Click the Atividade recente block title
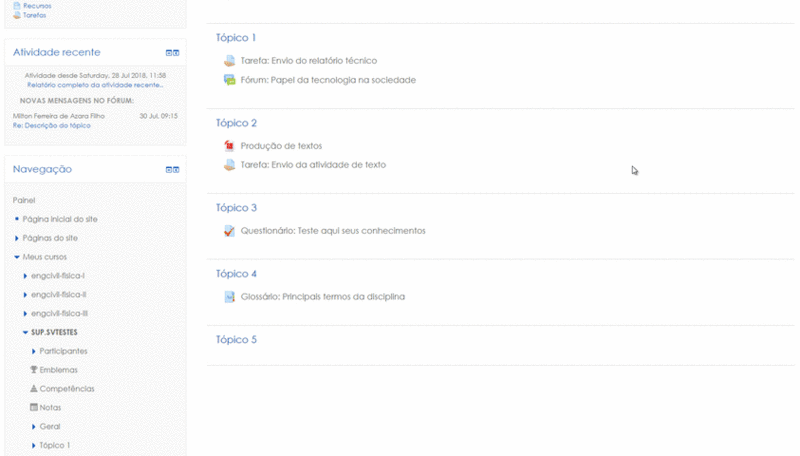The image size is (800, 456). point(57,53)
